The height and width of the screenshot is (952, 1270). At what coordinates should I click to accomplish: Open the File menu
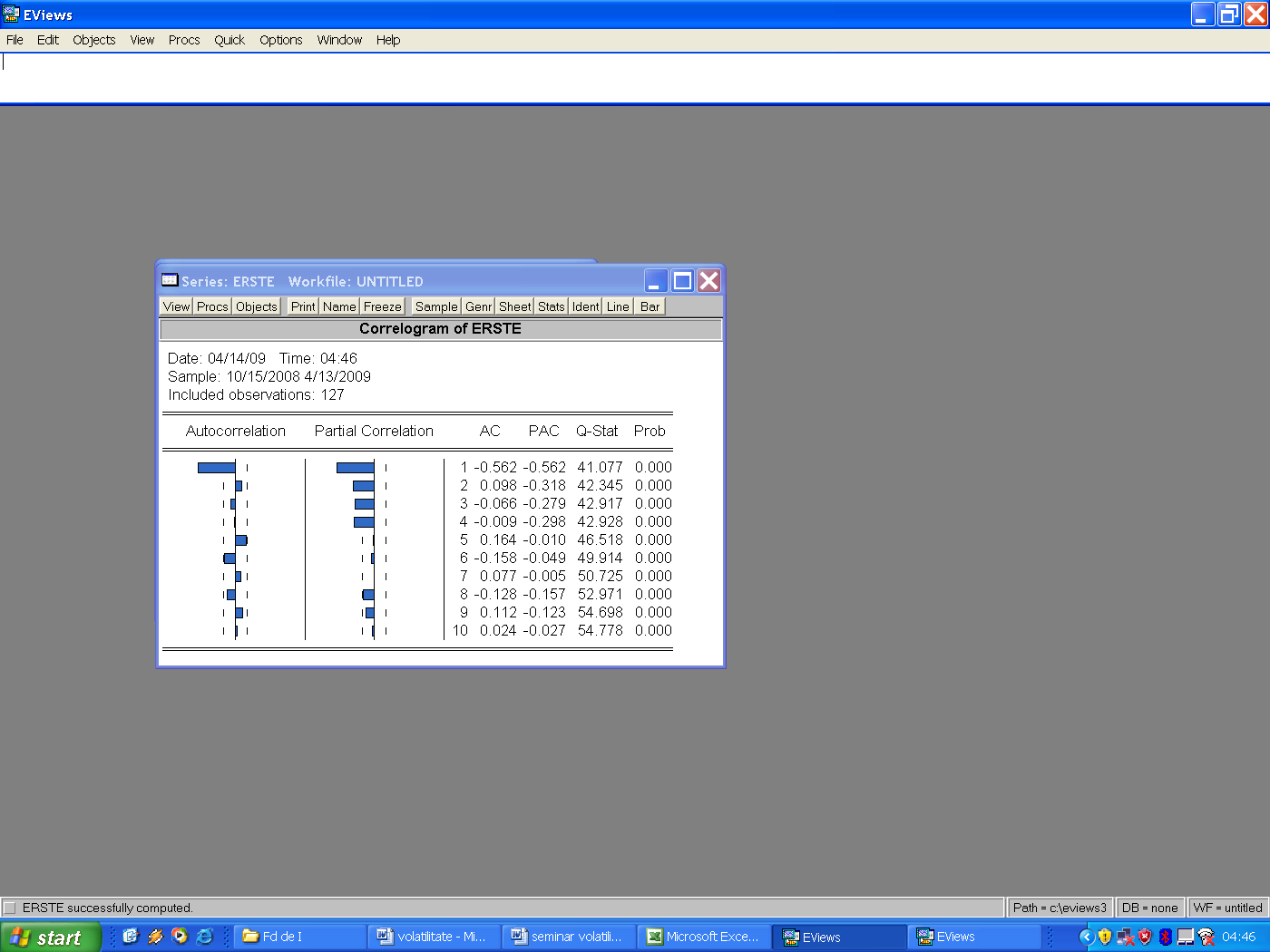tap(15, 40)
